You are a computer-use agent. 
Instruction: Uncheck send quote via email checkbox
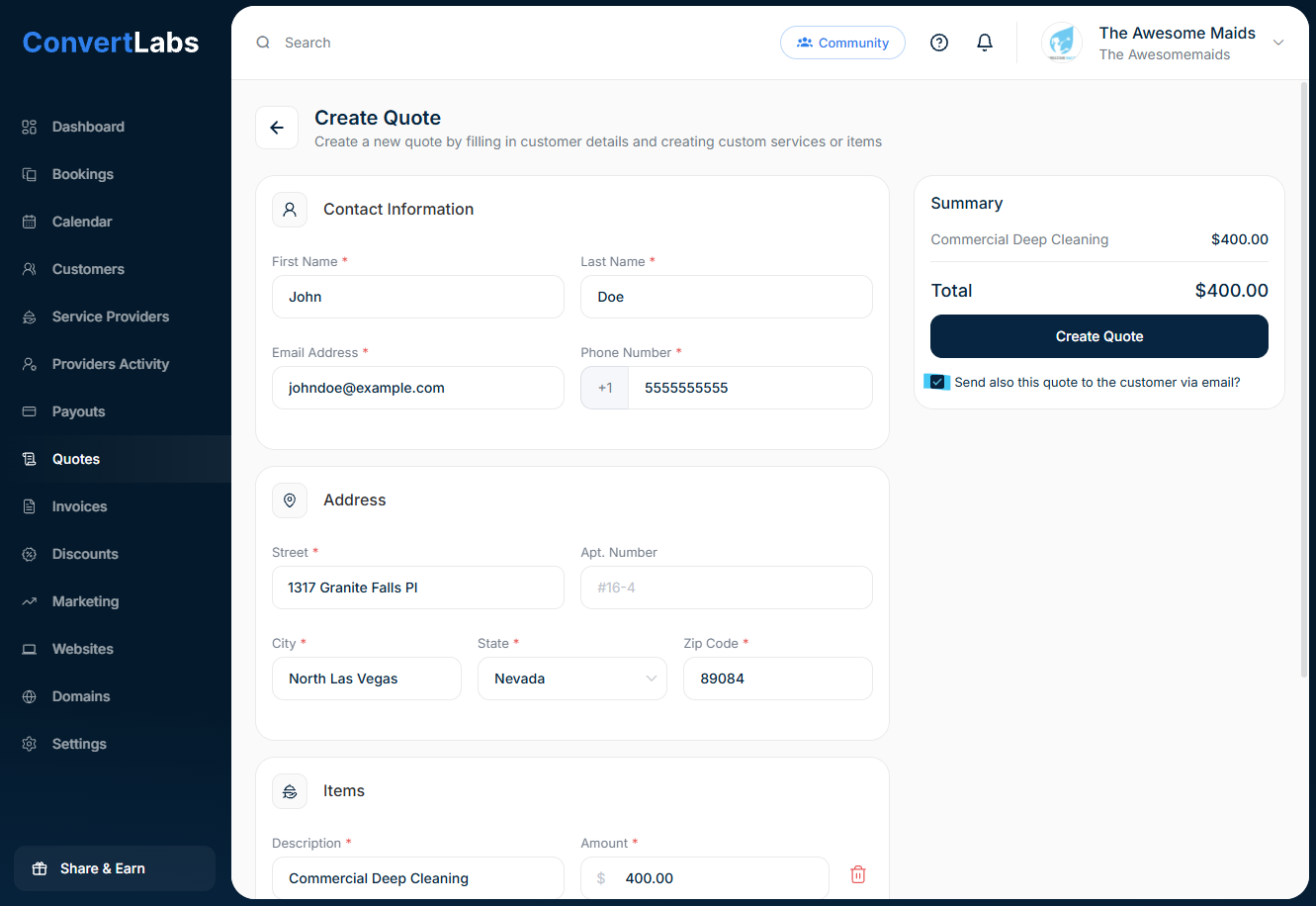pyautogui.click(x=937, y=382)
